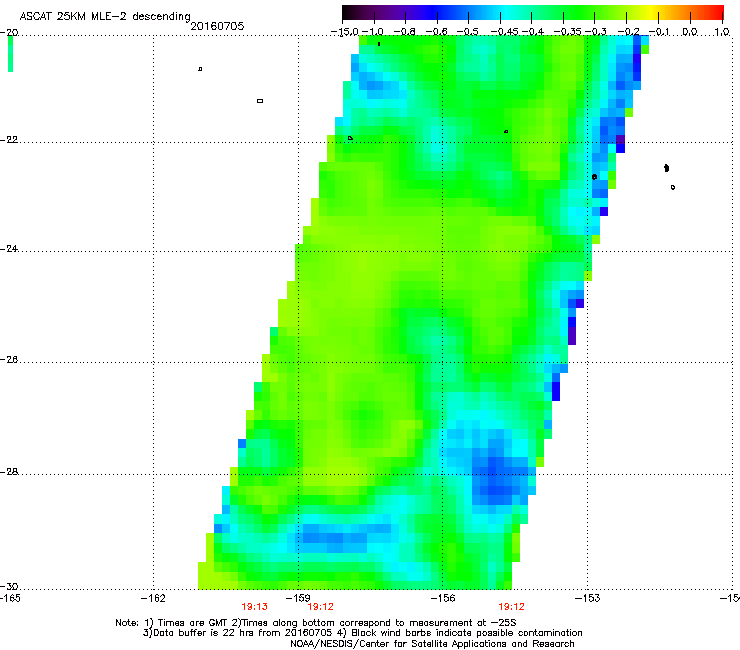Image resolution: width=740 pixels, height=650 pixels.
Task: Click the 0.0 color scale label
Action: (690, 32)
